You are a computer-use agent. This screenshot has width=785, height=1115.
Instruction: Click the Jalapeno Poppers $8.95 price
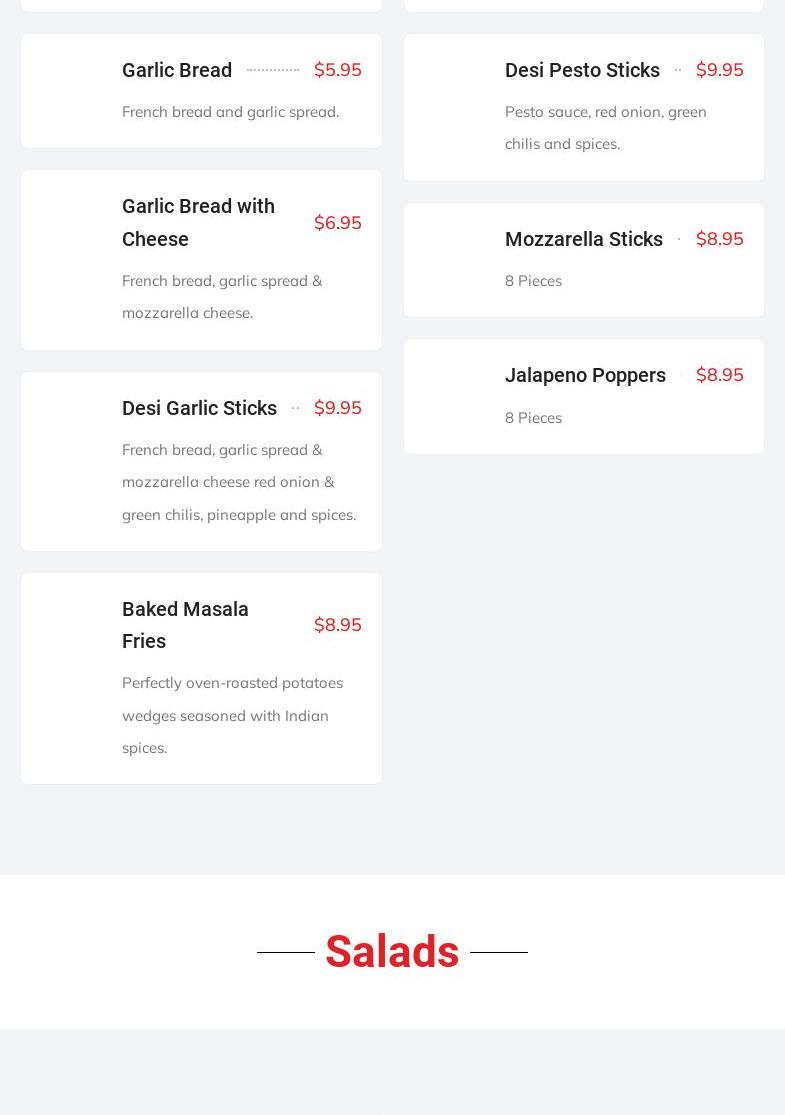[719, 375]
